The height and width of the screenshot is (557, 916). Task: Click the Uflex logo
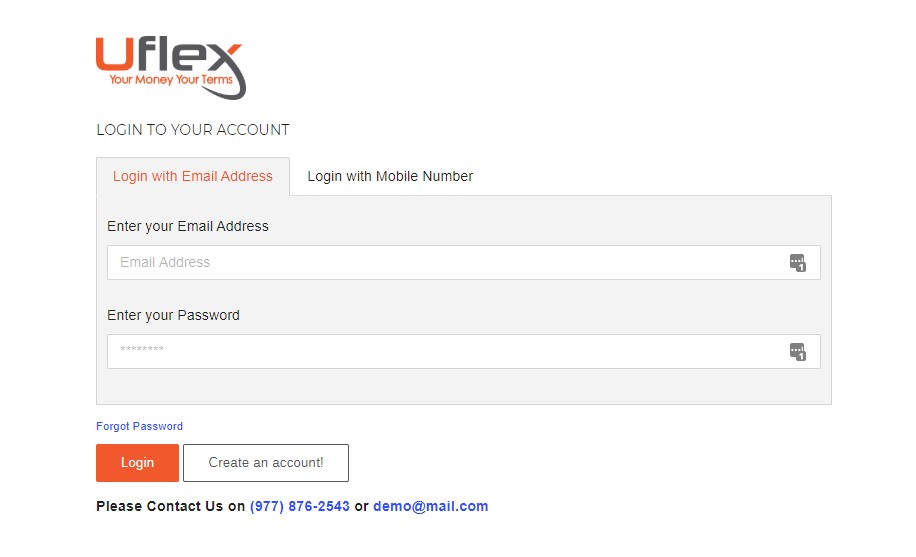tap(171, 68)
